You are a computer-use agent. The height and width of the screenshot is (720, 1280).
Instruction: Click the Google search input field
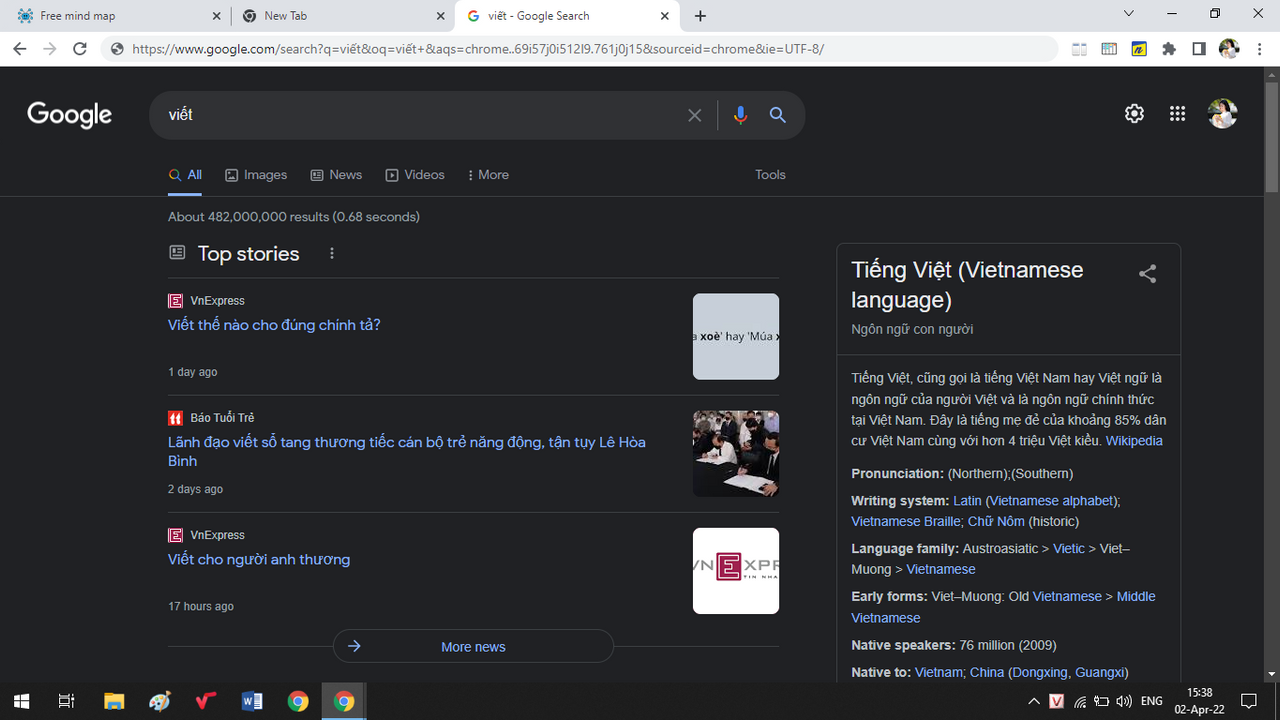(420, 115)
